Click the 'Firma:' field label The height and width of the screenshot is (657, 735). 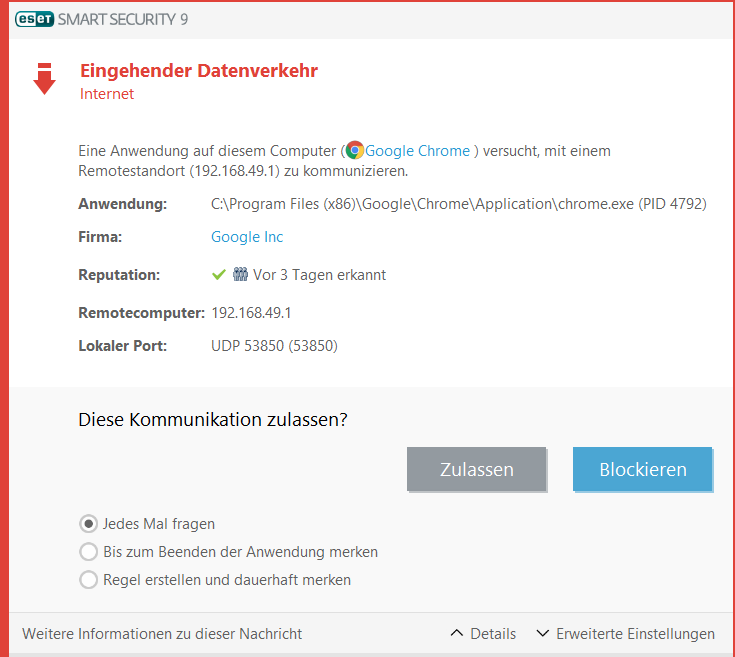[x=100, y=237]
